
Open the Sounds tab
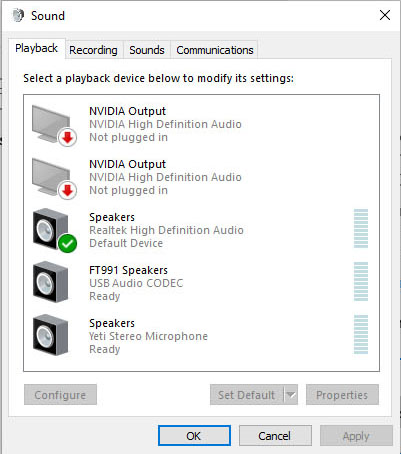coord(147,50)
